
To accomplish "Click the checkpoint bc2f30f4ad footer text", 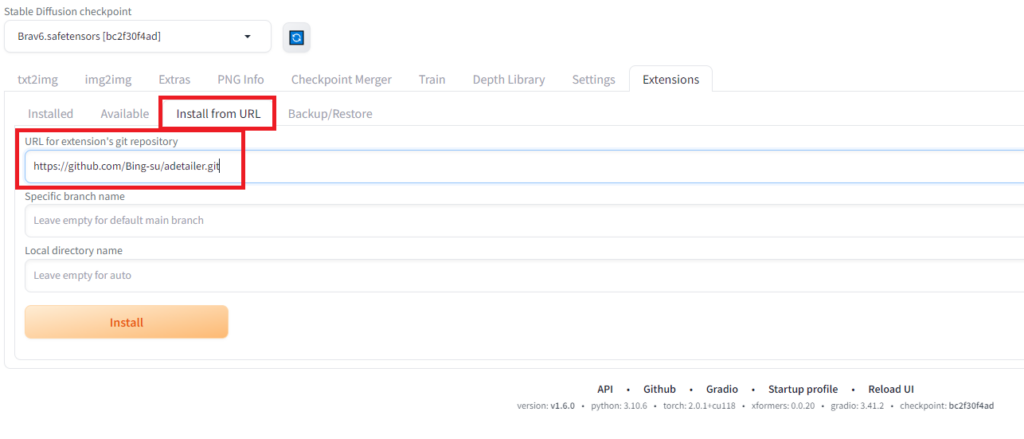I will click(947, 406).
